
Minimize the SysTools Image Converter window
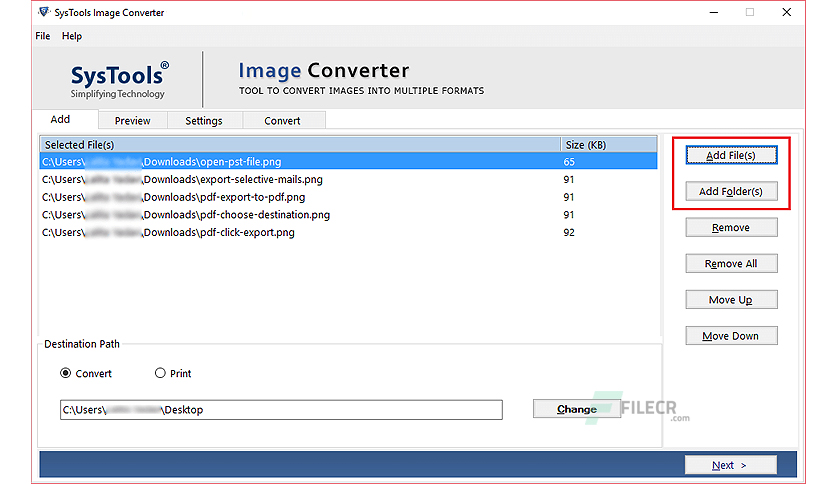pos(714,12)
